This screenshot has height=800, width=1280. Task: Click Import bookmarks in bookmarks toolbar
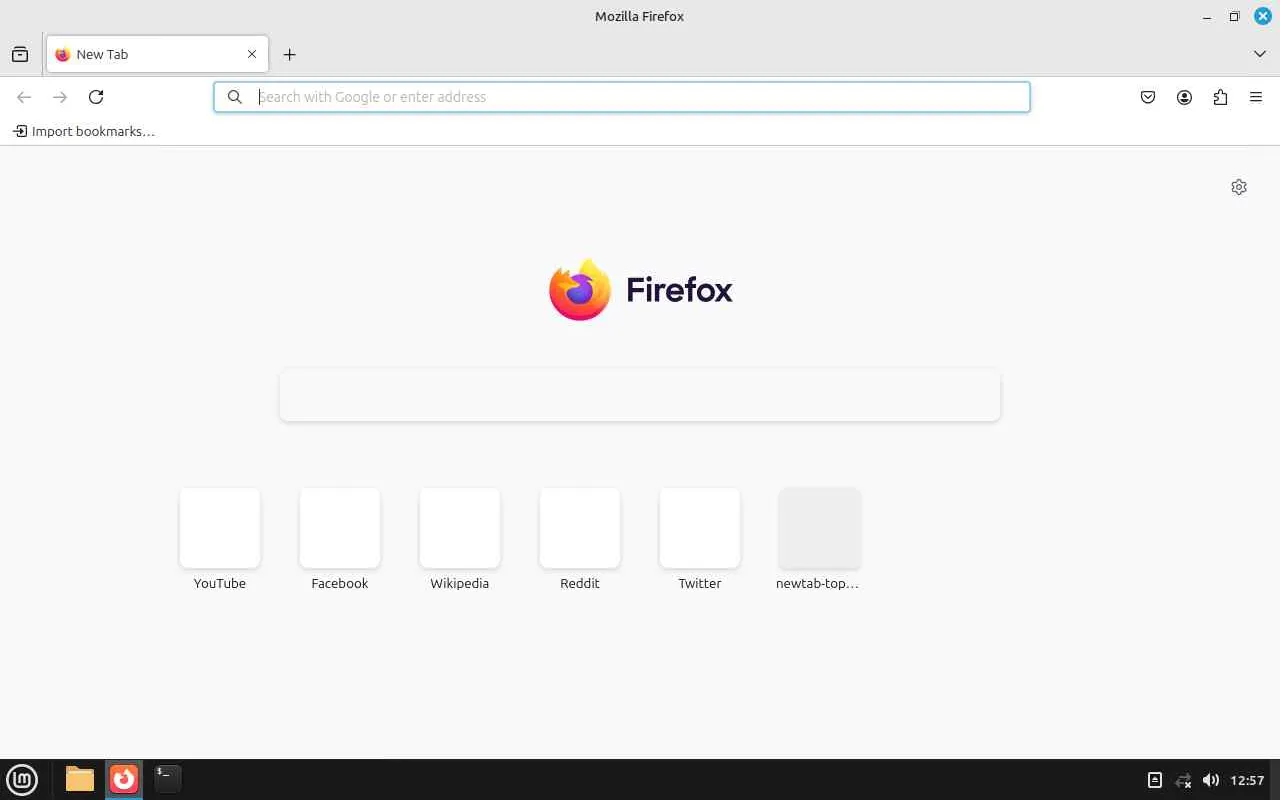point(84,131)
